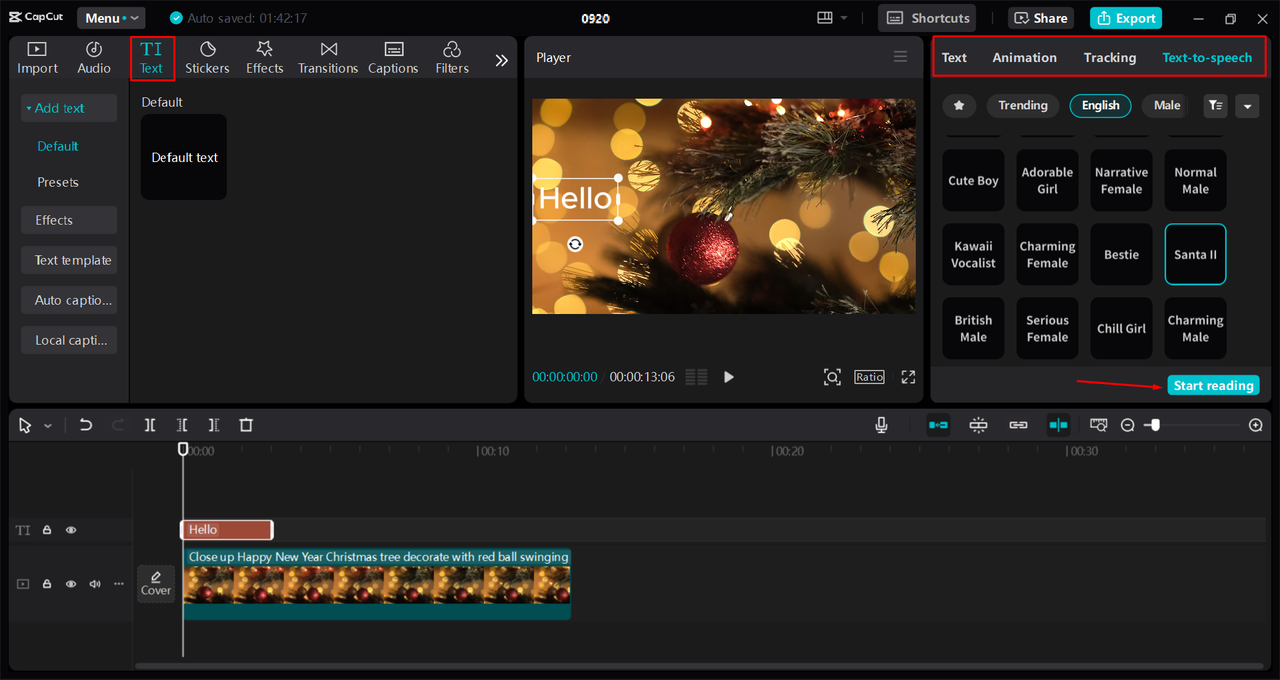Switch to the Animation tab
Screen dimensions: 1280x680
[x=1024, y=58]
